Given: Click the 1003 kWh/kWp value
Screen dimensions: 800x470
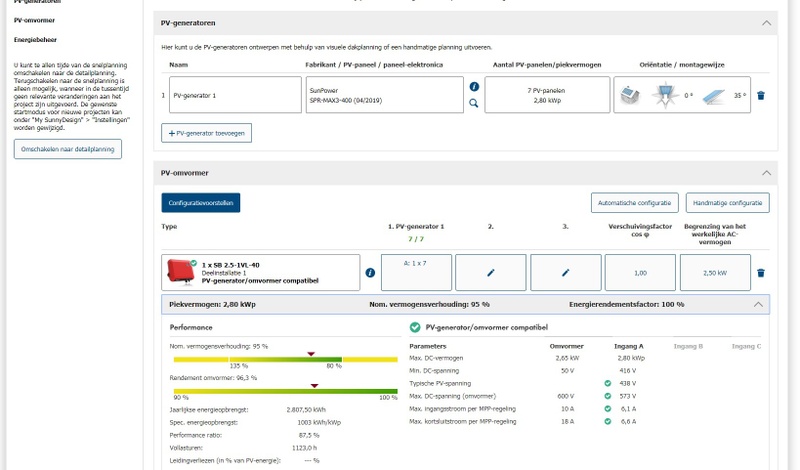Looking at the screenshot, I should (319, 423).
